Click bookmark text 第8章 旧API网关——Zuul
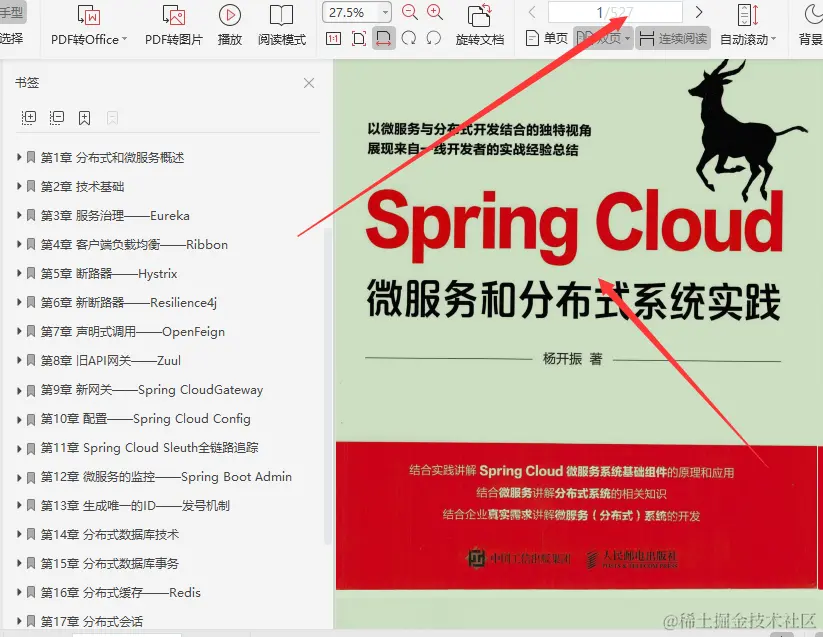Viewport: 823px width, 637px height. 111,360
